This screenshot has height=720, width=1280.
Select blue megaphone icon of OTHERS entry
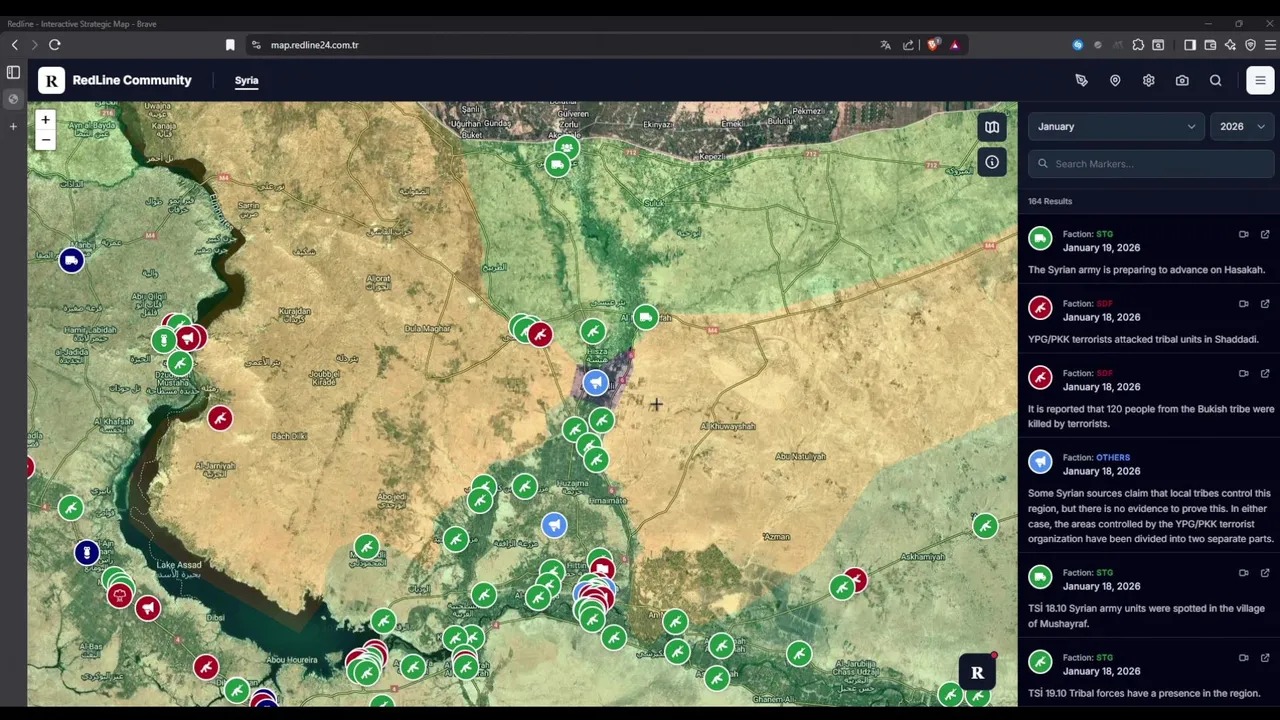coord(1040,462)
